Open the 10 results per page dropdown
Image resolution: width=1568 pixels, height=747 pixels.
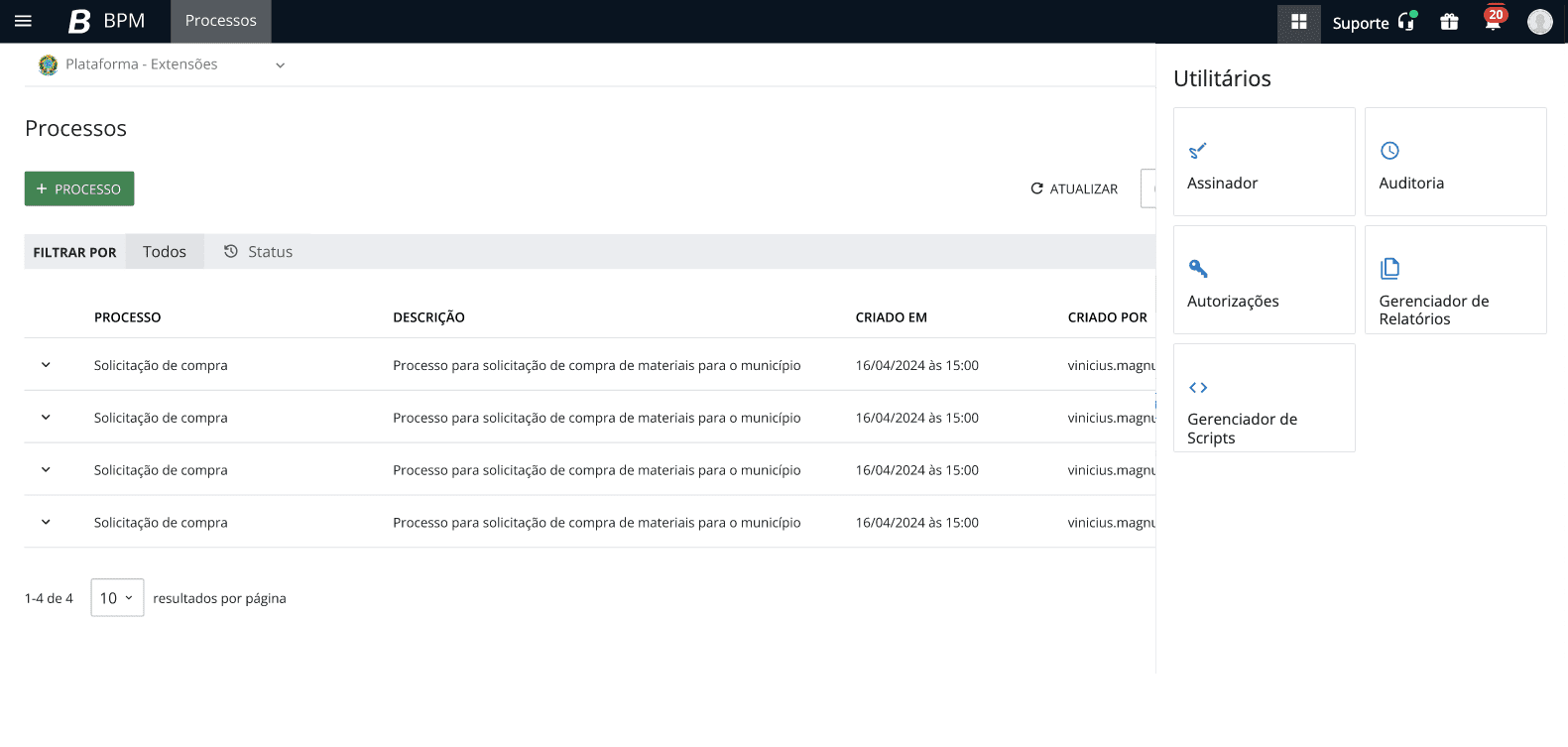117,598
